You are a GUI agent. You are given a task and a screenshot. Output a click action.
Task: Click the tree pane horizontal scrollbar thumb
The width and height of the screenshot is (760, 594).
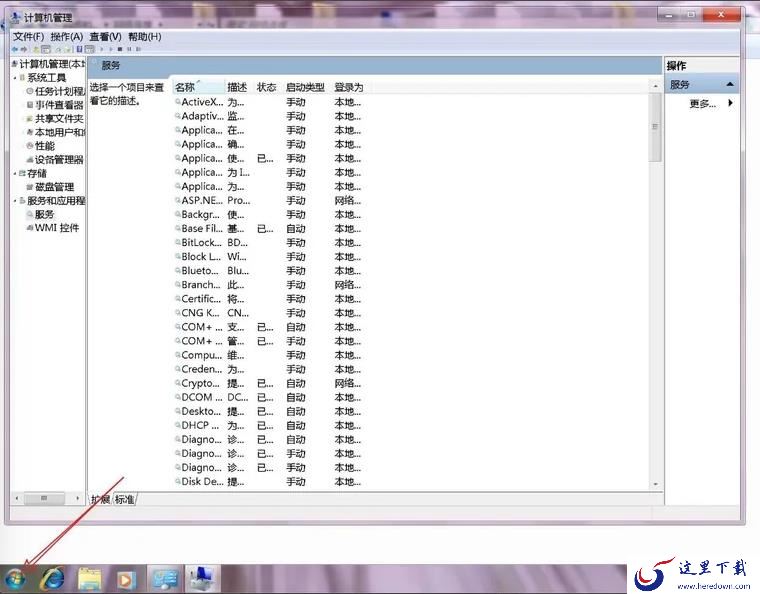[44, 498]
